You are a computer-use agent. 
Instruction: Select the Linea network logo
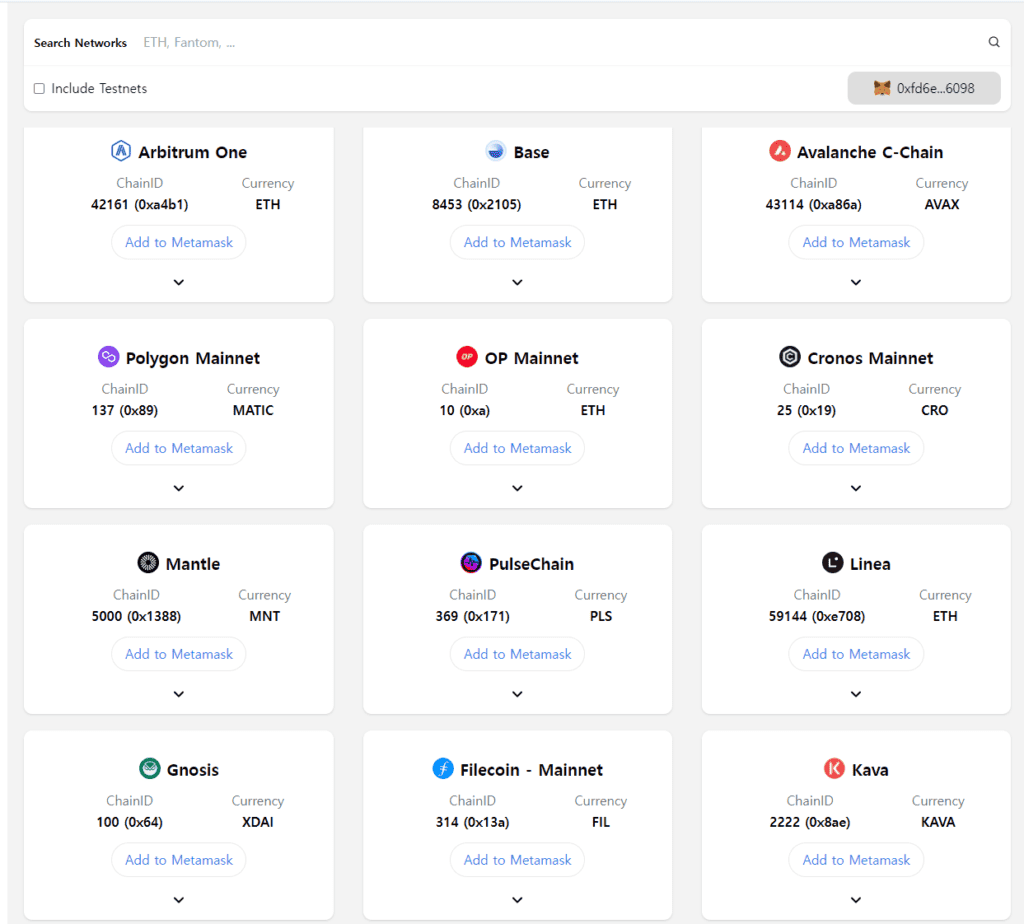click(831, 562)
